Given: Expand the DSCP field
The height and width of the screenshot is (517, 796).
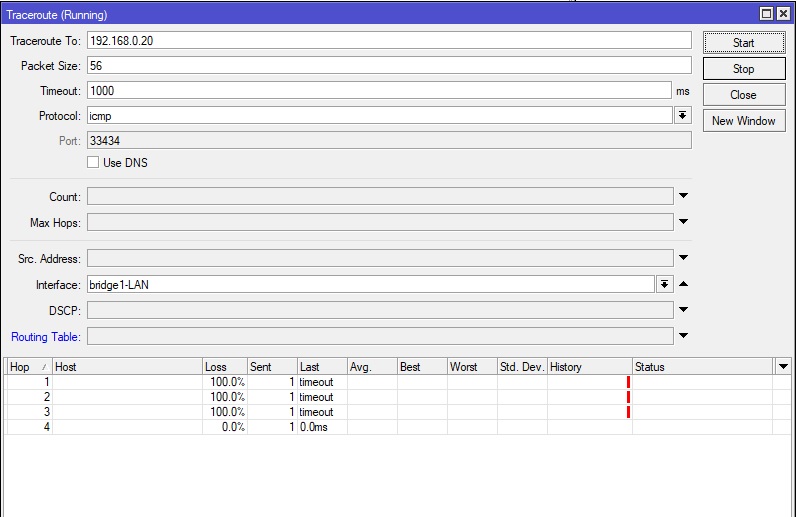Looking at the screenshot, I should 683,309.
